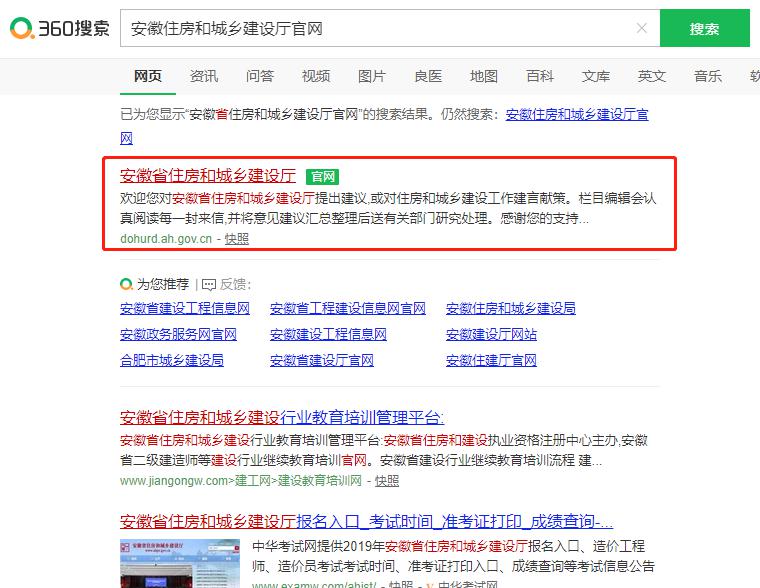Clear the search box with X icon

(642, 29)
